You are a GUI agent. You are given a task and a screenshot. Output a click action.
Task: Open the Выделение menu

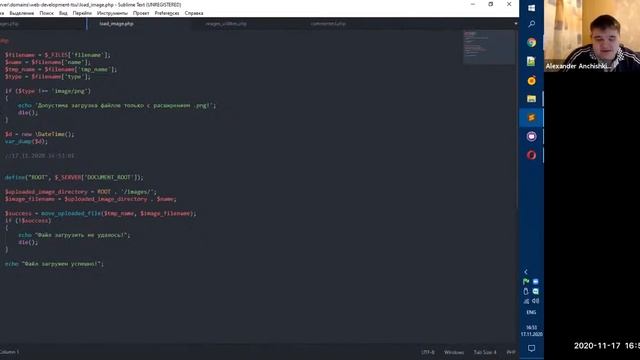tap(22, 13)
